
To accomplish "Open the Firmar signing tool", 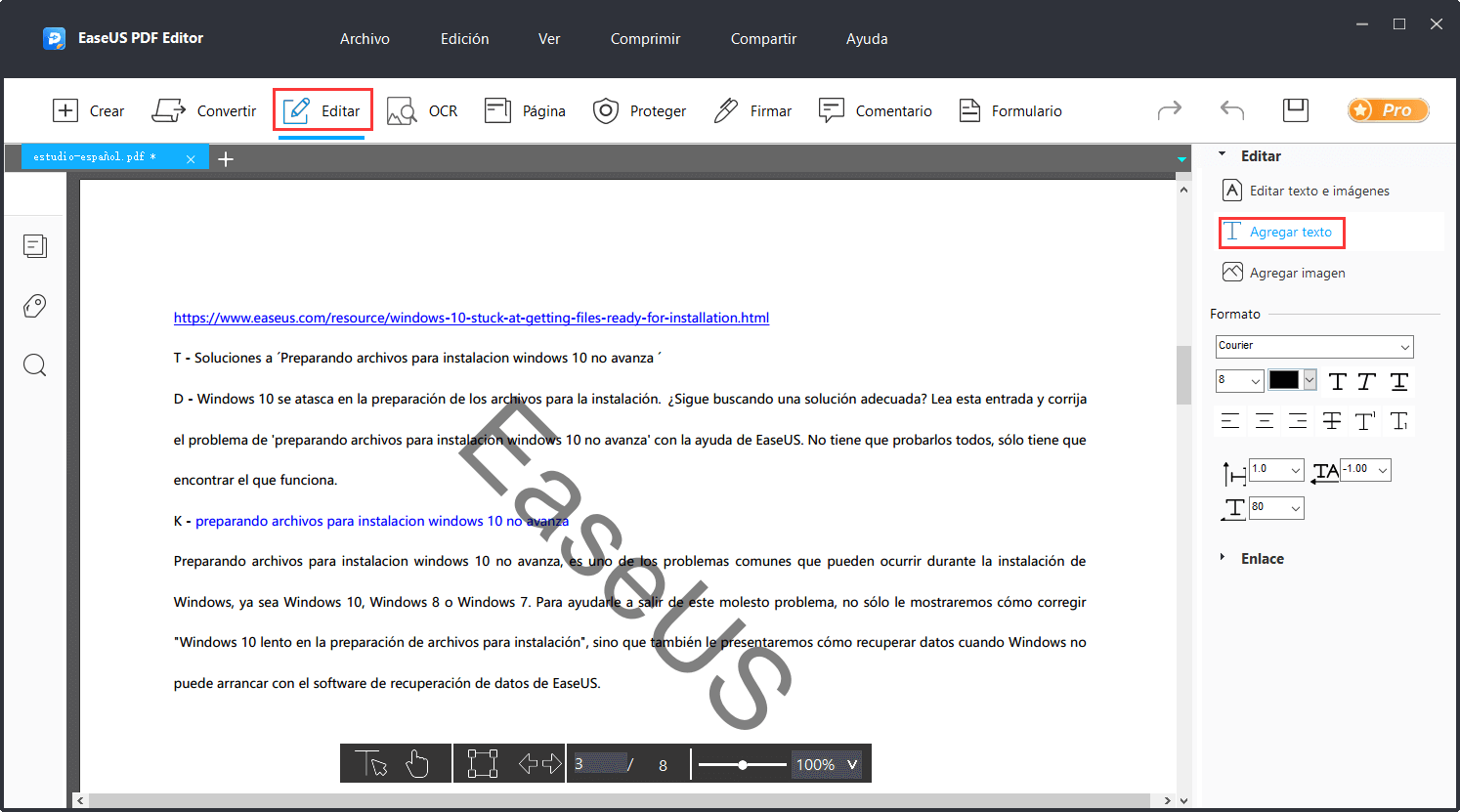I will [x=752, y=110].
